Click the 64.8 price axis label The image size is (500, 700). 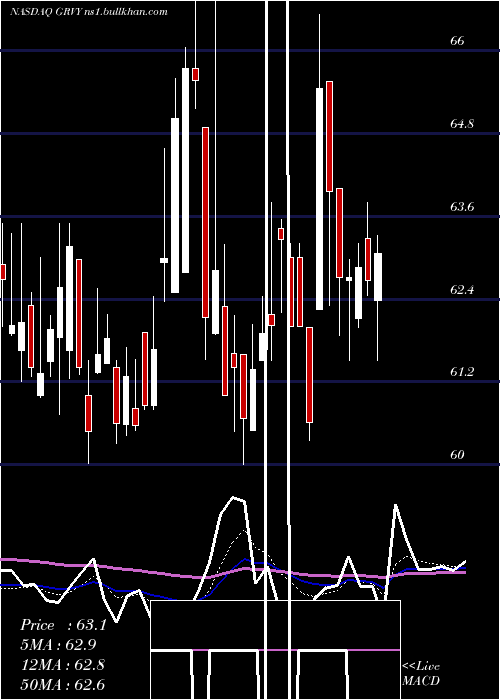pyautogui.click(x=462, y=124)
